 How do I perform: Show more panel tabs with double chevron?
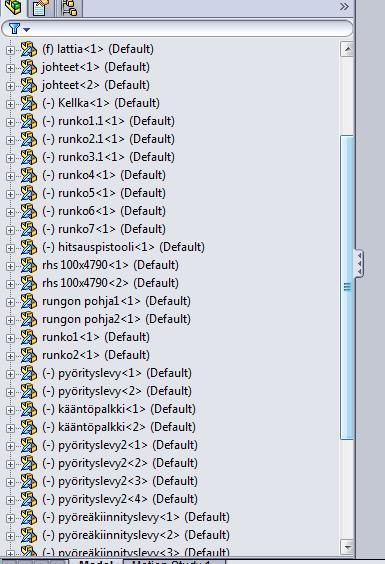[344, 6]
